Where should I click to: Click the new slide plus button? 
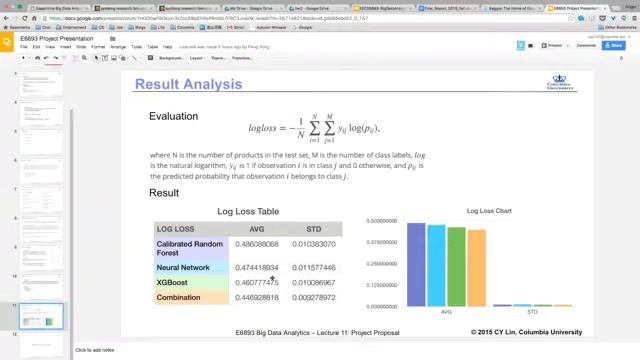(x=23, y=58)
